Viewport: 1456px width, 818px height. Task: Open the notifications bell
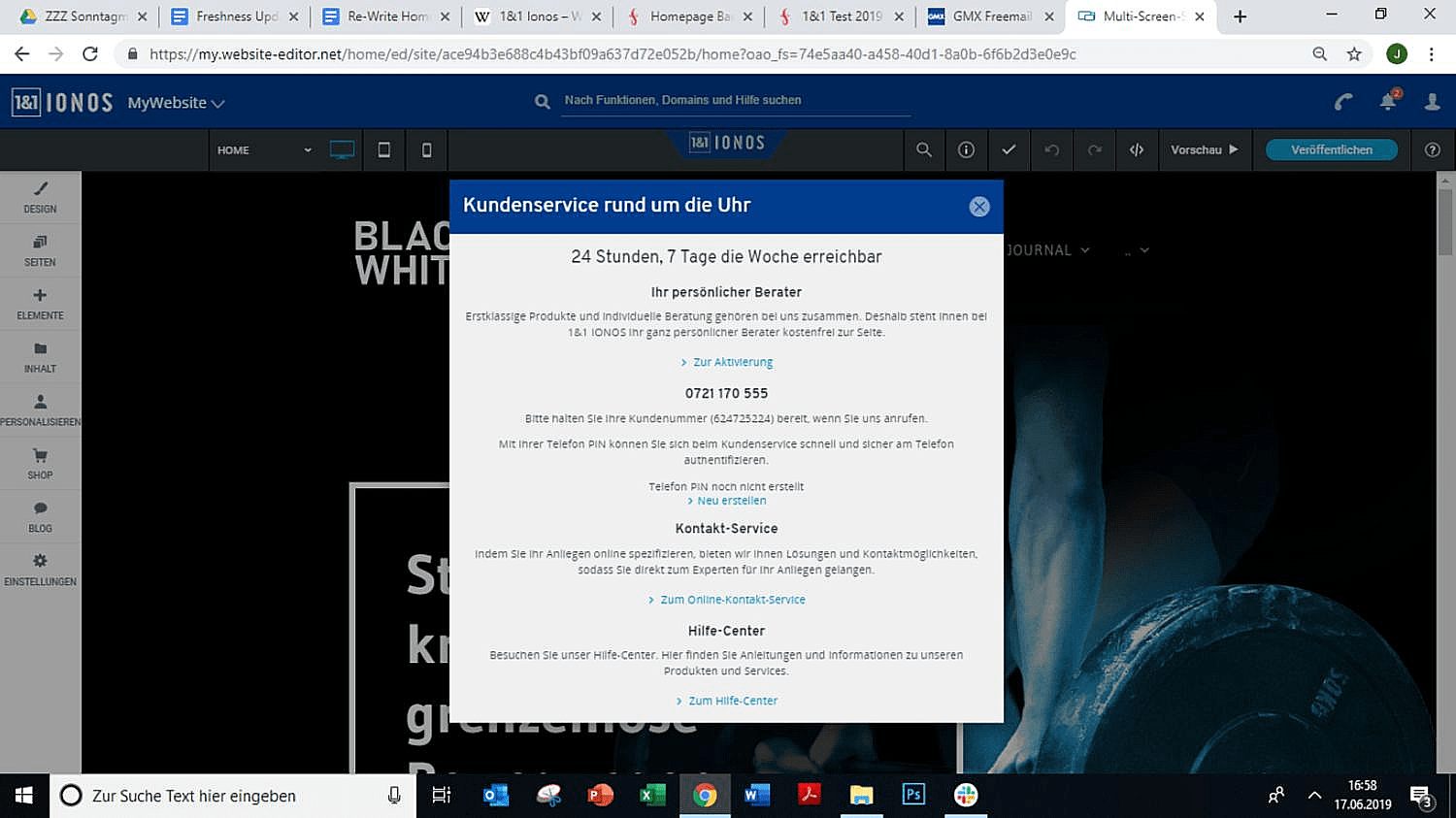click(x=1389, y=101)
